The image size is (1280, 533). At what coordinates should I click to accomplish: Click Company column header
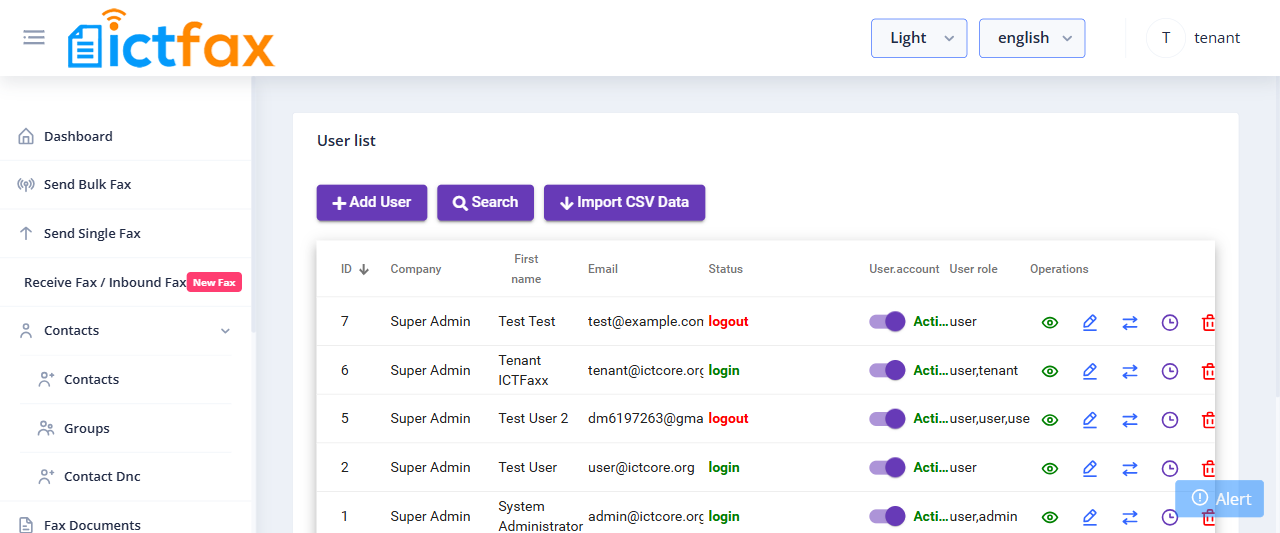[x=416, y=269]
